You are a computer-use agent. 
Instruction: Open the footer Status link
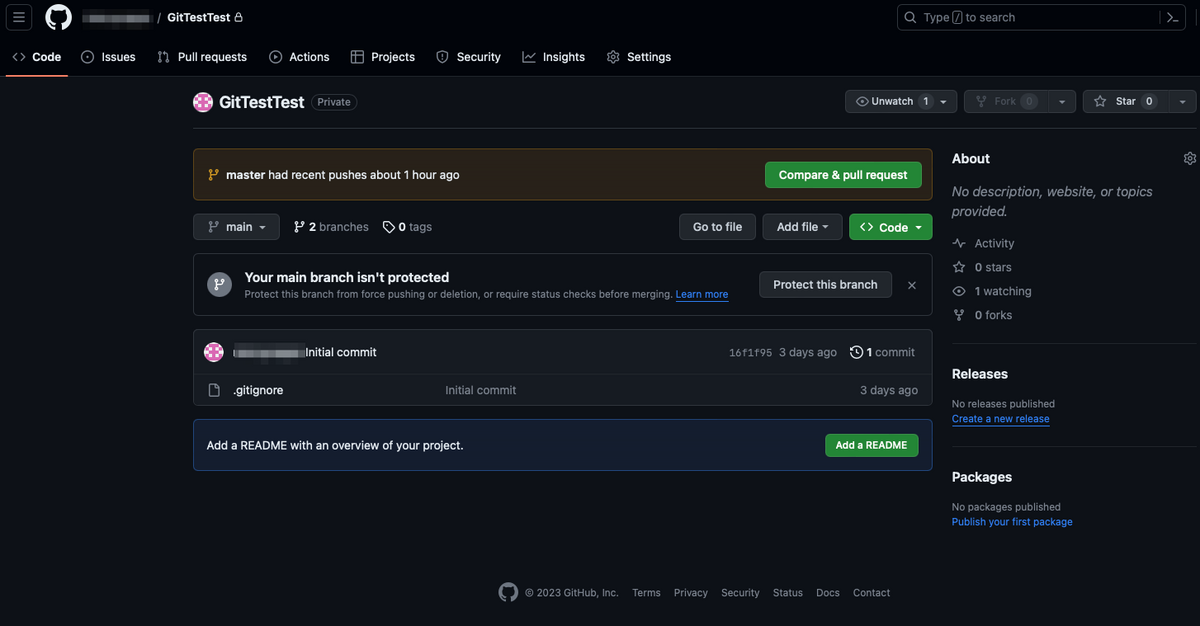tap(788, 593)
